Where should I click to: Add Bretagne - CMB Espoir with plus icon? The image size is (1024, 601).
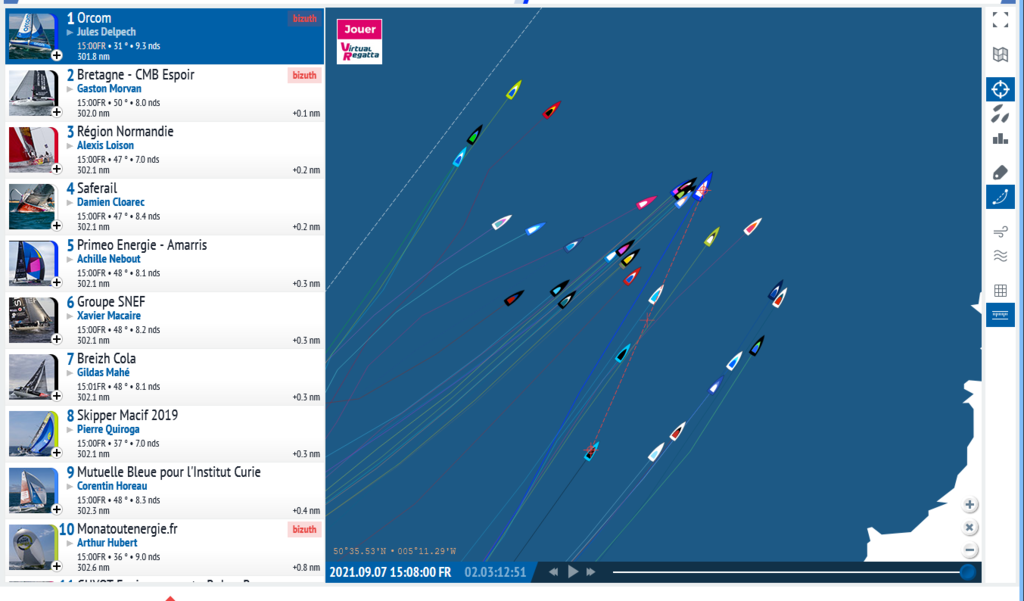(57, 112)
